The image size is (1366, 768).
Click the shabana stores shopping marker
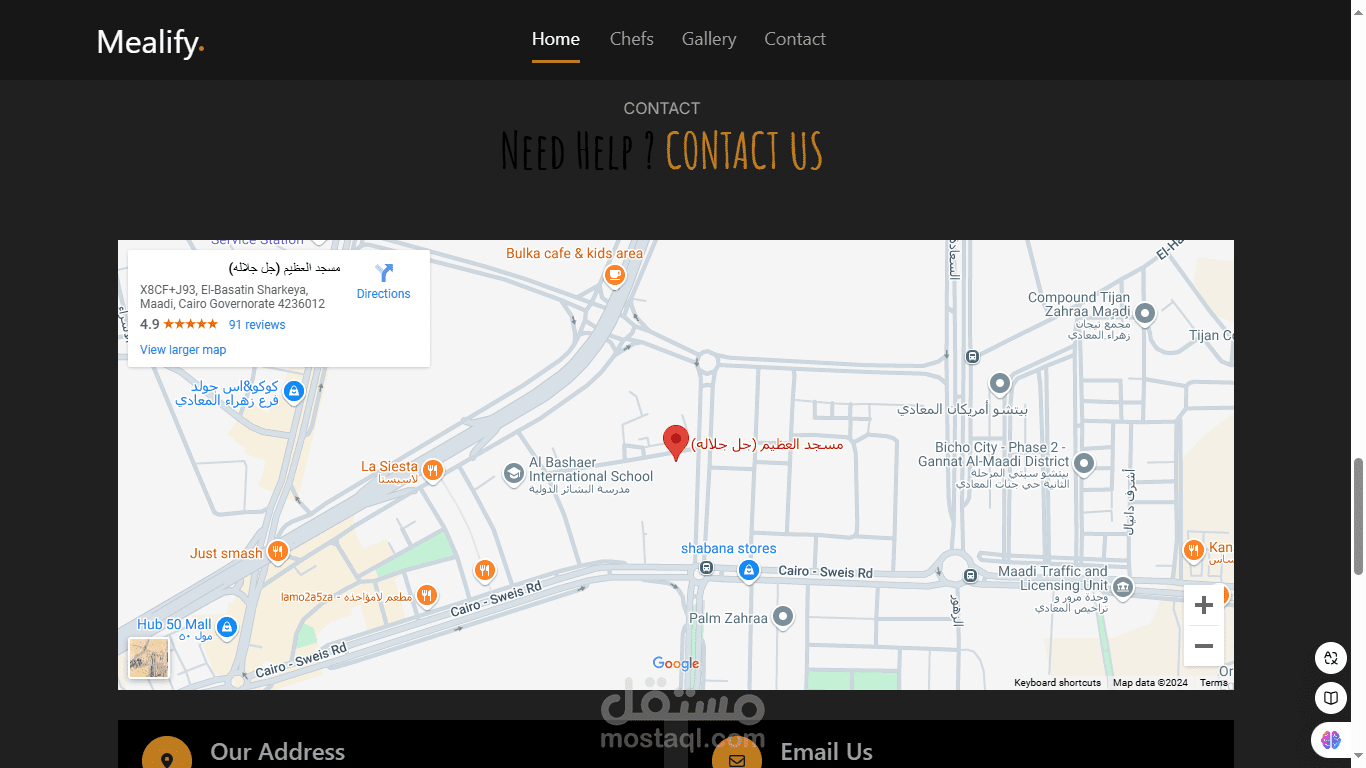coord(748,570)
